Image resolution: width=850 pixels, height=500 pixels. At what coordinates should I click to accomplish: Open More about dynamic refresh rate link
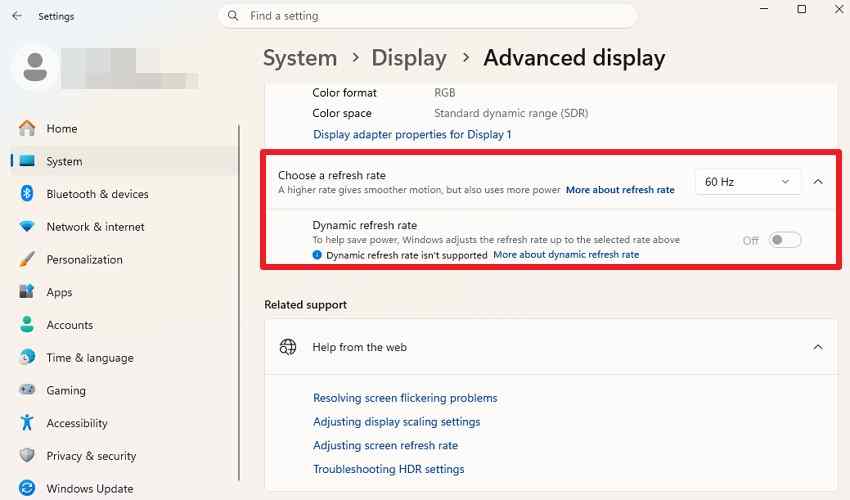pos(566,254)
